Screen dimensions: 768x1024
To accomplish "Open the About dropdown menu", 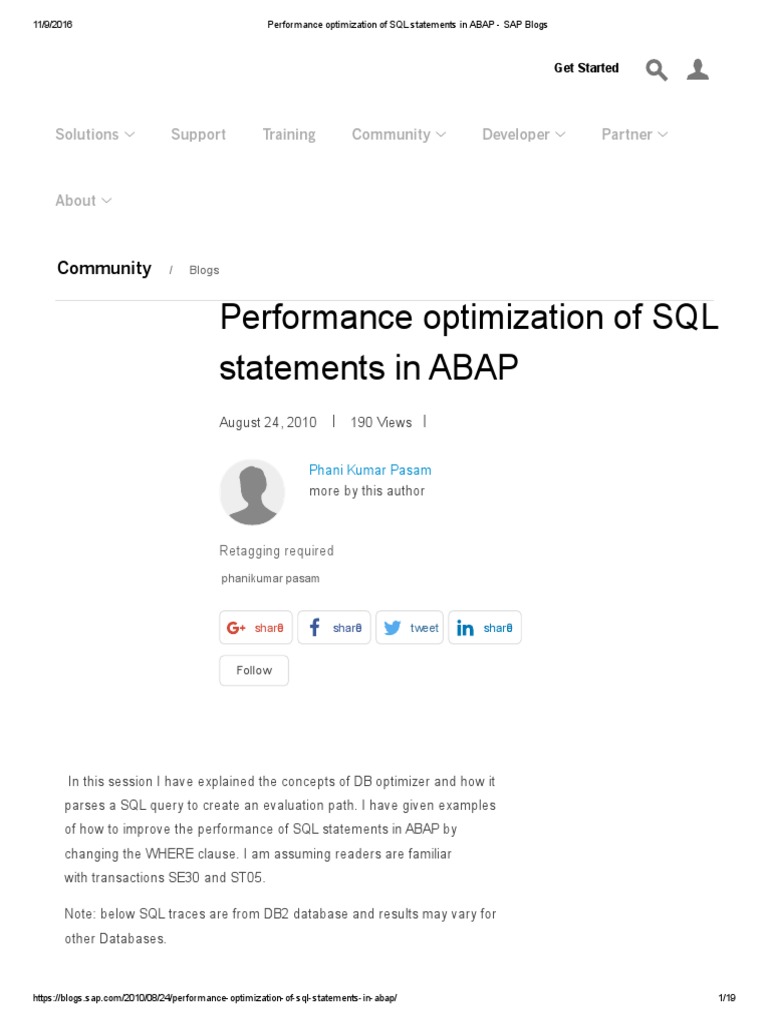I will tap(83, 200).
